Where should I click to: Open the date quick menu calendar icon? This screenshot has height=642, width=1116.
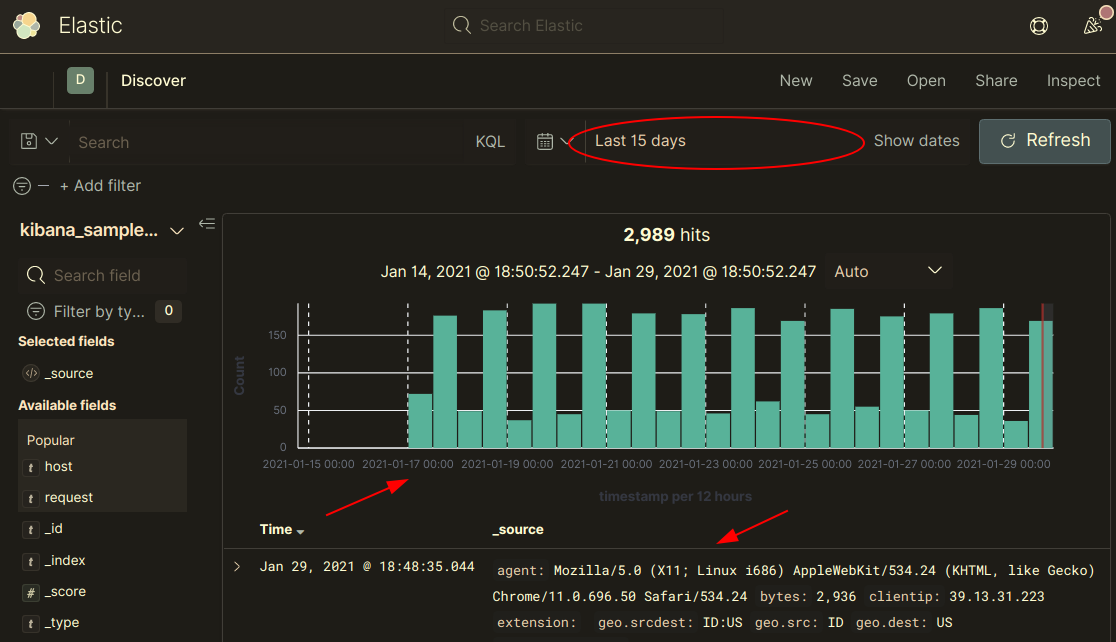click(x=544, y=142)
